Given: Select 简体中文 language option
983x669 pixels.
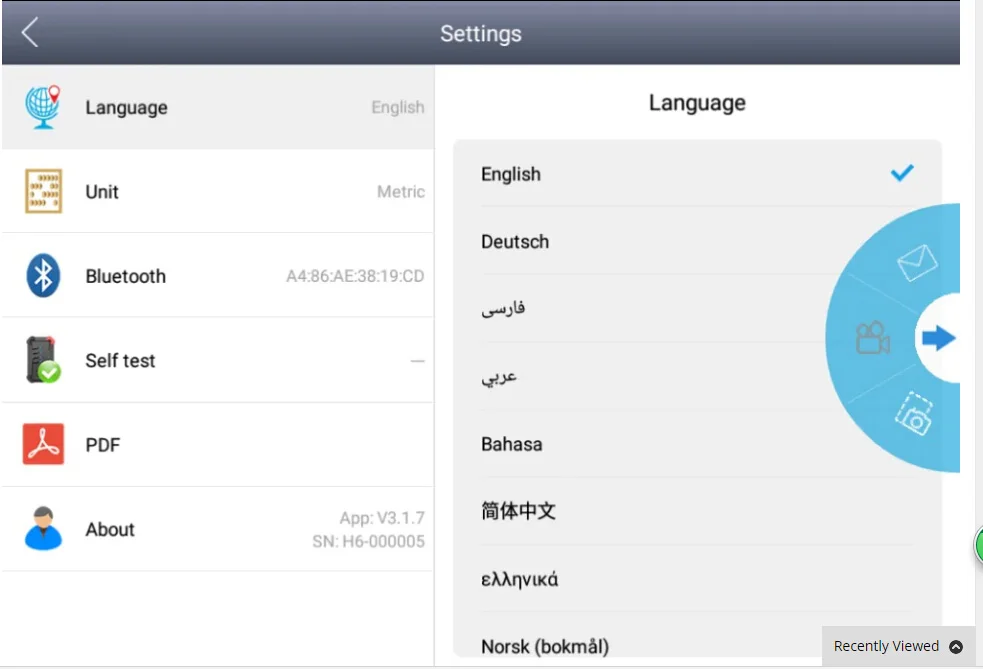Looking at the screenshot, I should (697, 511).
